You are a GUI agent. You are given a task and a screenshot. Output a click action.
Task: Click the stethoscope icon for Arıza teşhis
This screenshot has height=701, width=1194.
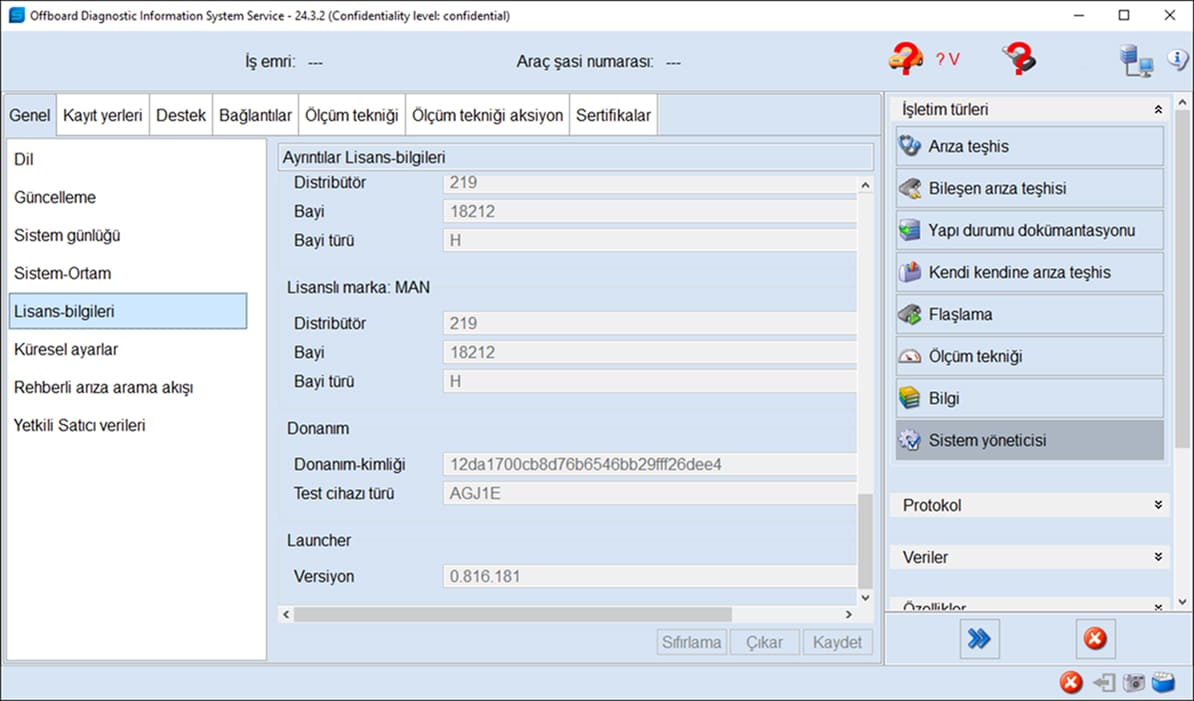click(x=910, y=146)
